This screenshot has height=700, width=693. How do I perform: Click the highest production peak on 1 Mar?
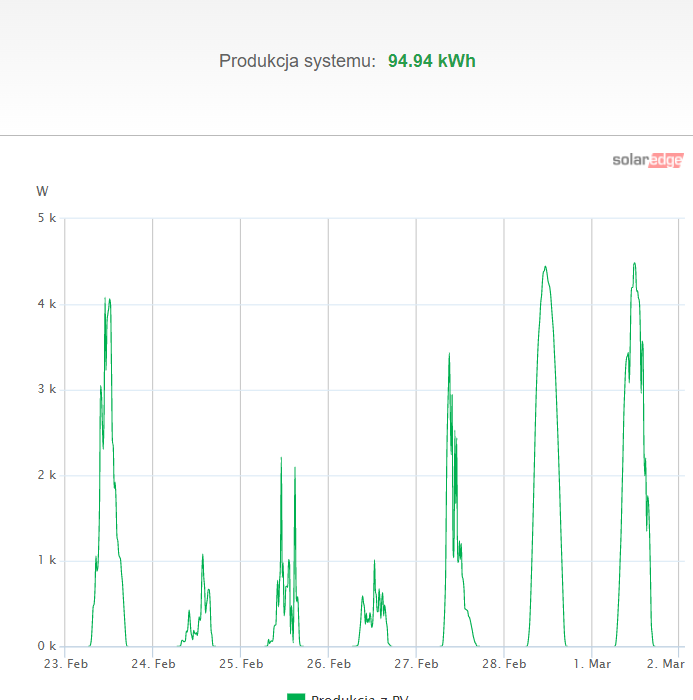pyautogui.click(x=634, y=264)
